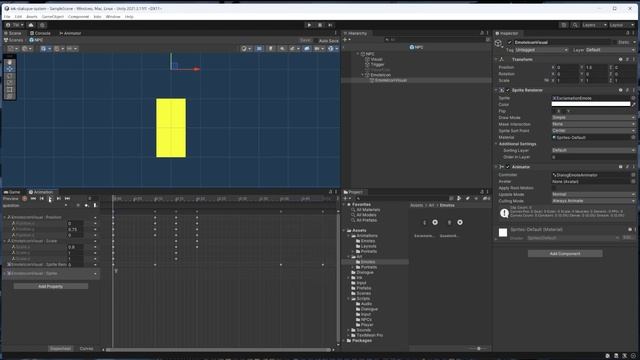The image size is (640, 360).
Task: Collapse the EmoteiconVisual Position property group
Action: click(x=5, y=218)
